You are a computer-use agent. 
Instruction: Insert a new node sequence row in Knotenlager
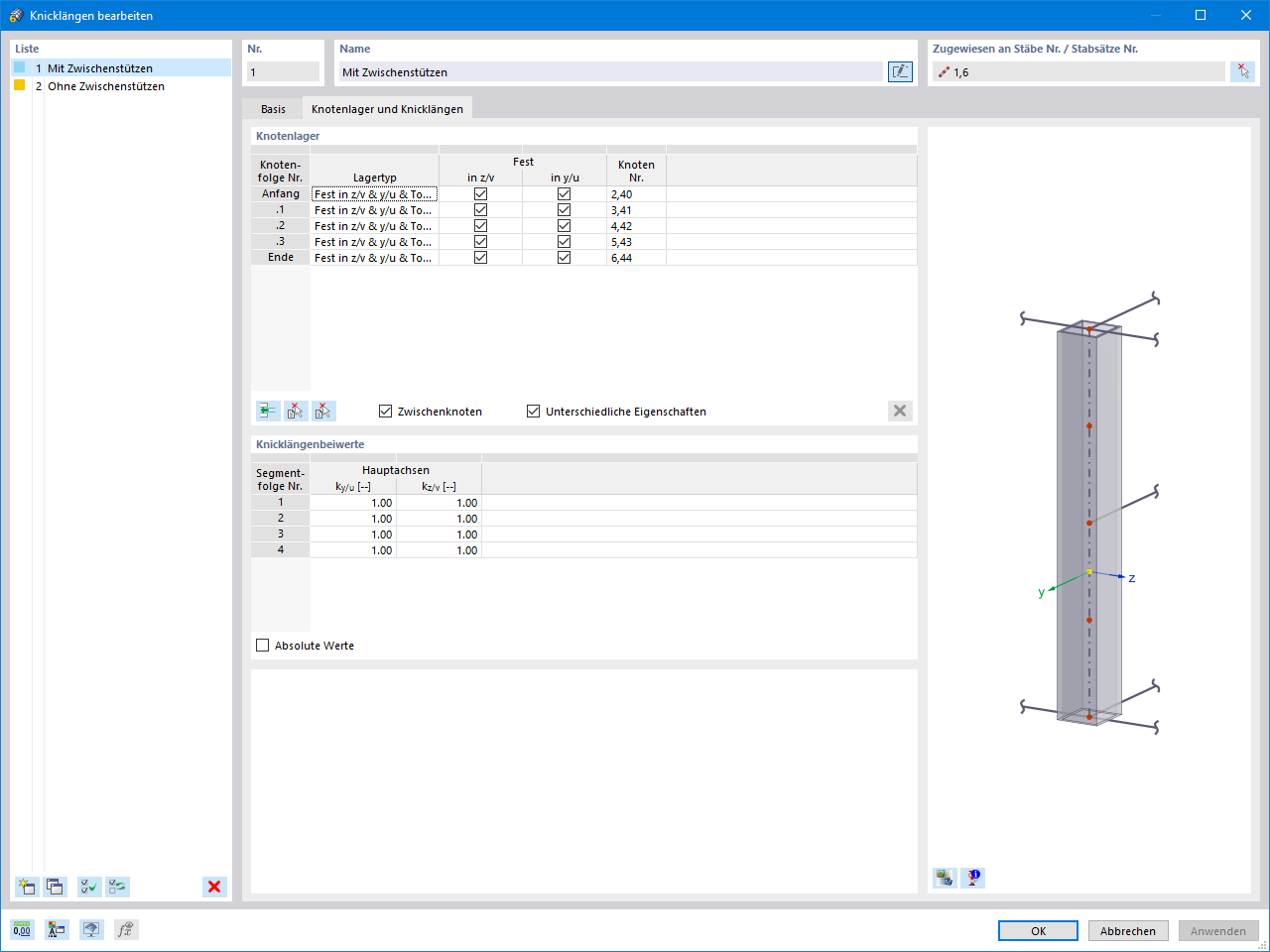(267, 410)
